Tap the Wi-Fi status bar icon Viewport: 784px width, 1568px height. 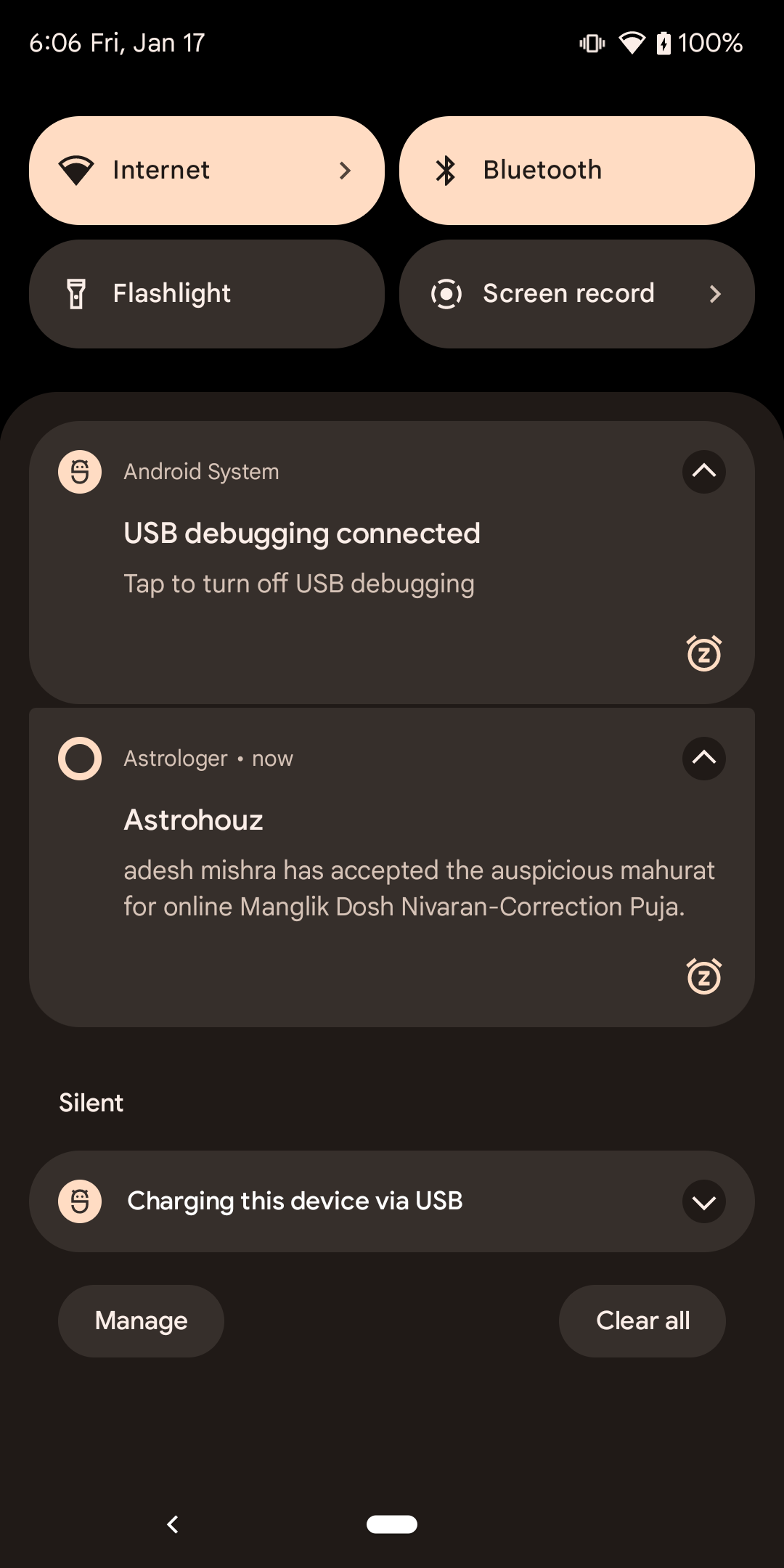click(632, 44)
